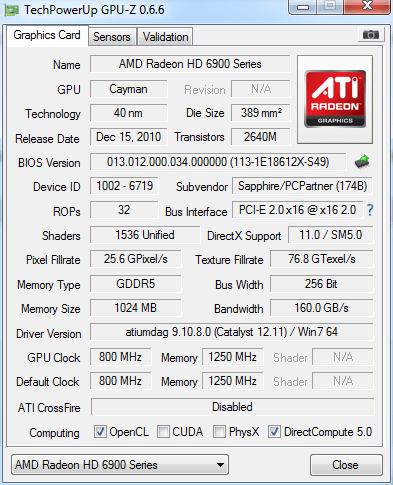The width and height of the screenshot is (393, 485).
Task: Click the GPU-Z title bar icon
Action: [x=11, y=10]
